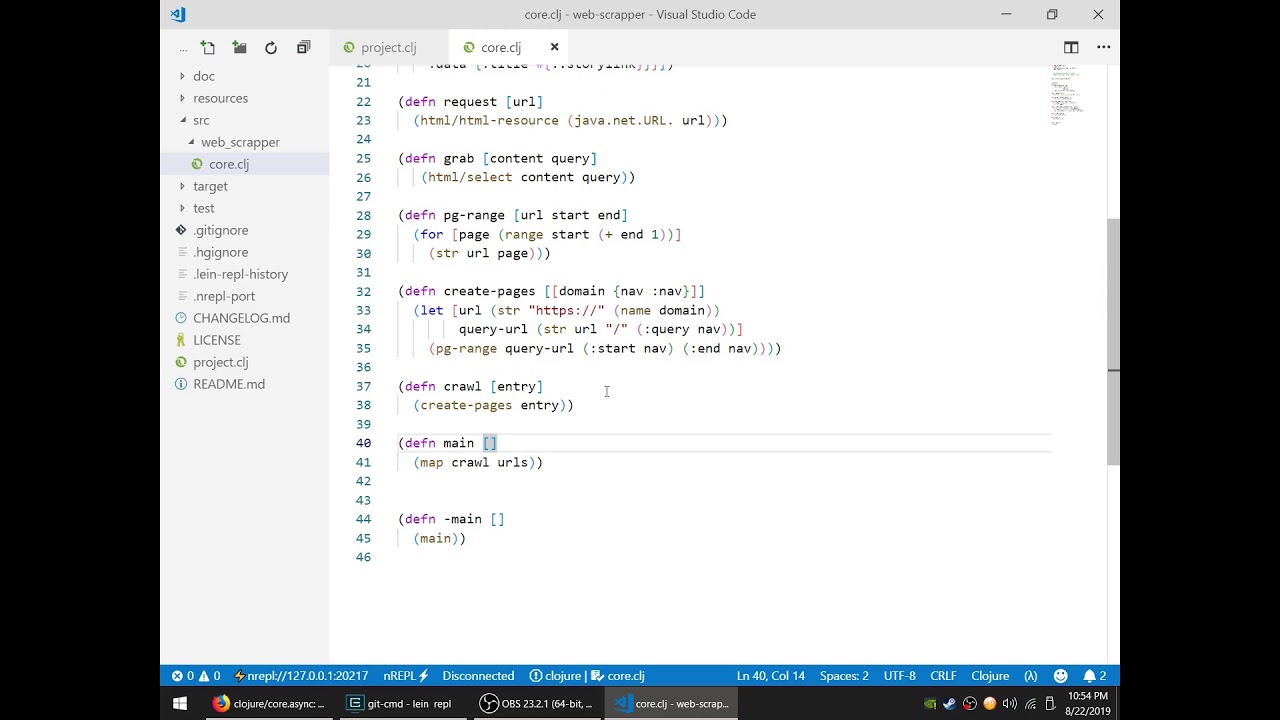
Task: Click the editor vertical scrollbar
Action: tap(1113, 342)
